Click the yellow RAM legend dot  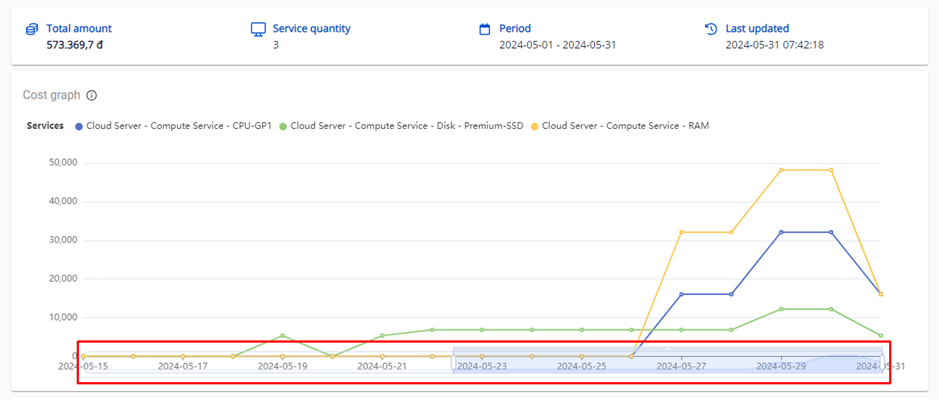pos(534,126)
